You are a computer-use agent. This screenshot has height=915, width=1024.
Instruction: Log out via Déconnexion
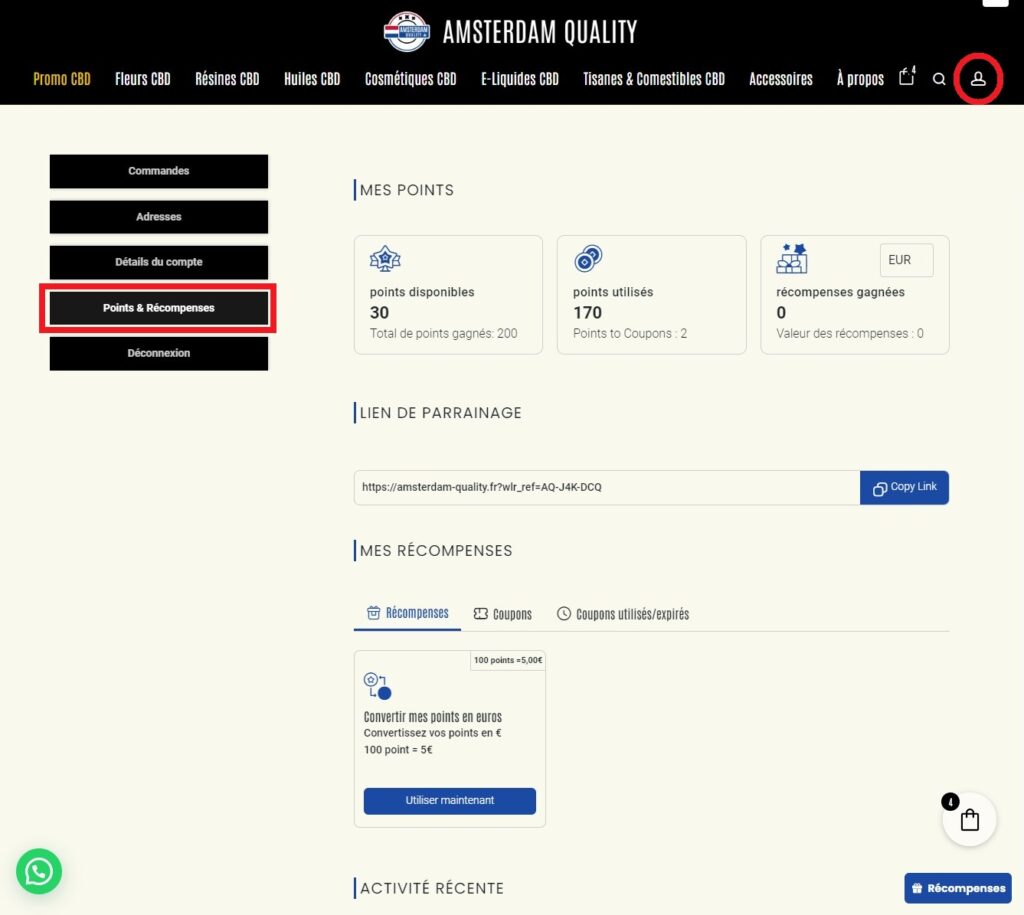[159, 353]
